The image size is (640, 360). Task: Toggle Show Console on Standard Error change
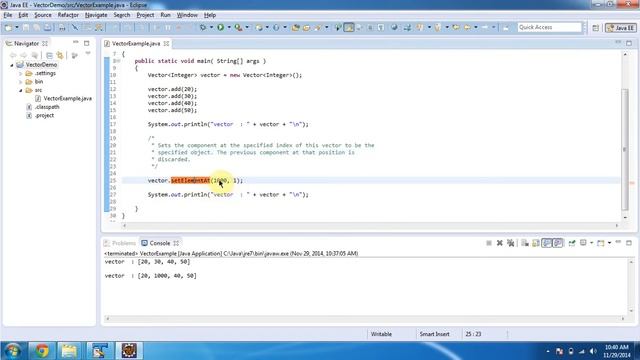click(x=558, y=243)
